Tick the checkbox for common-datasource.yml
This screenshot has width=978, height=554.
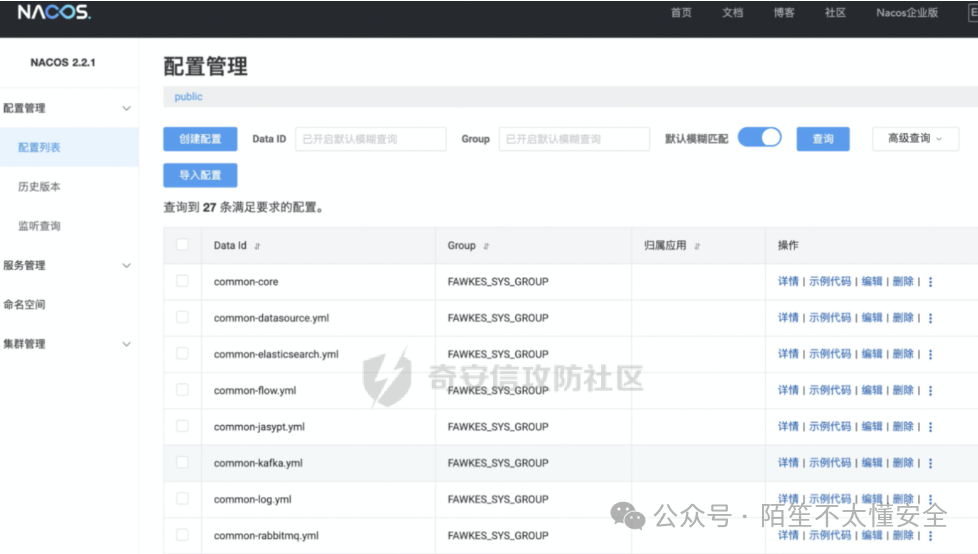pos(182,317)
